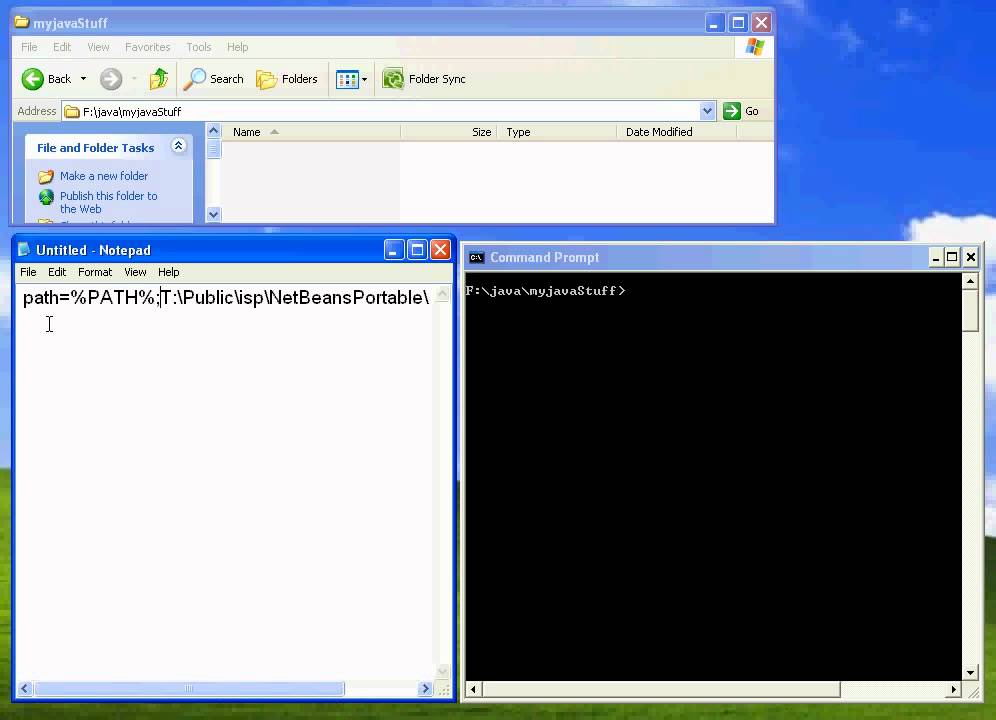This screenshot has width=996, height=720.
Task: Open Notepad View menu
Action: 135,272
